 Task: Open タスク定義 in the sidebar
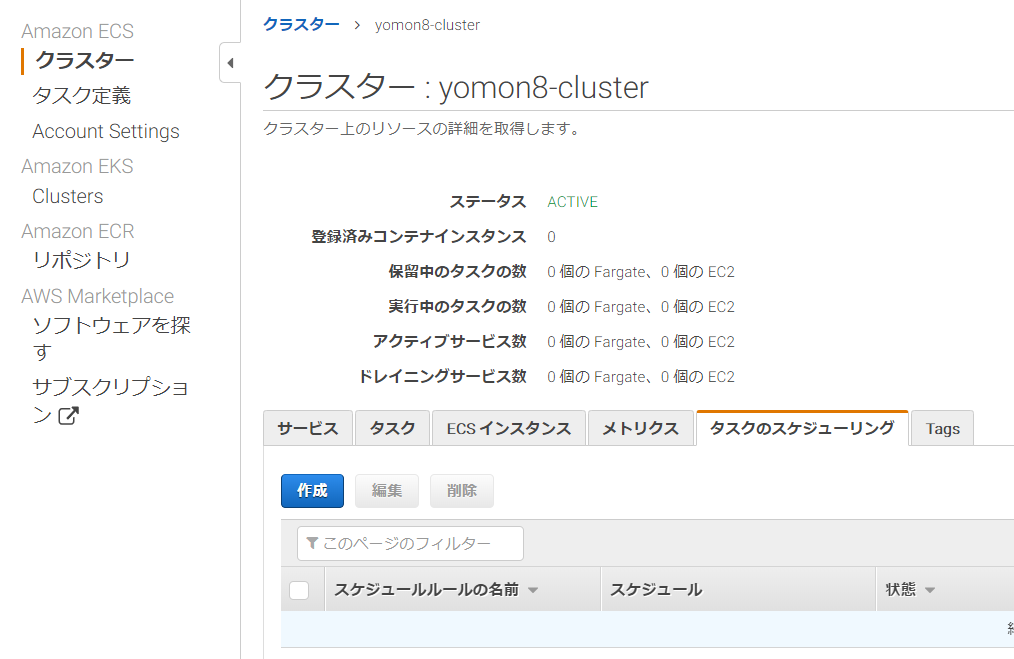[x=82, y=96]
